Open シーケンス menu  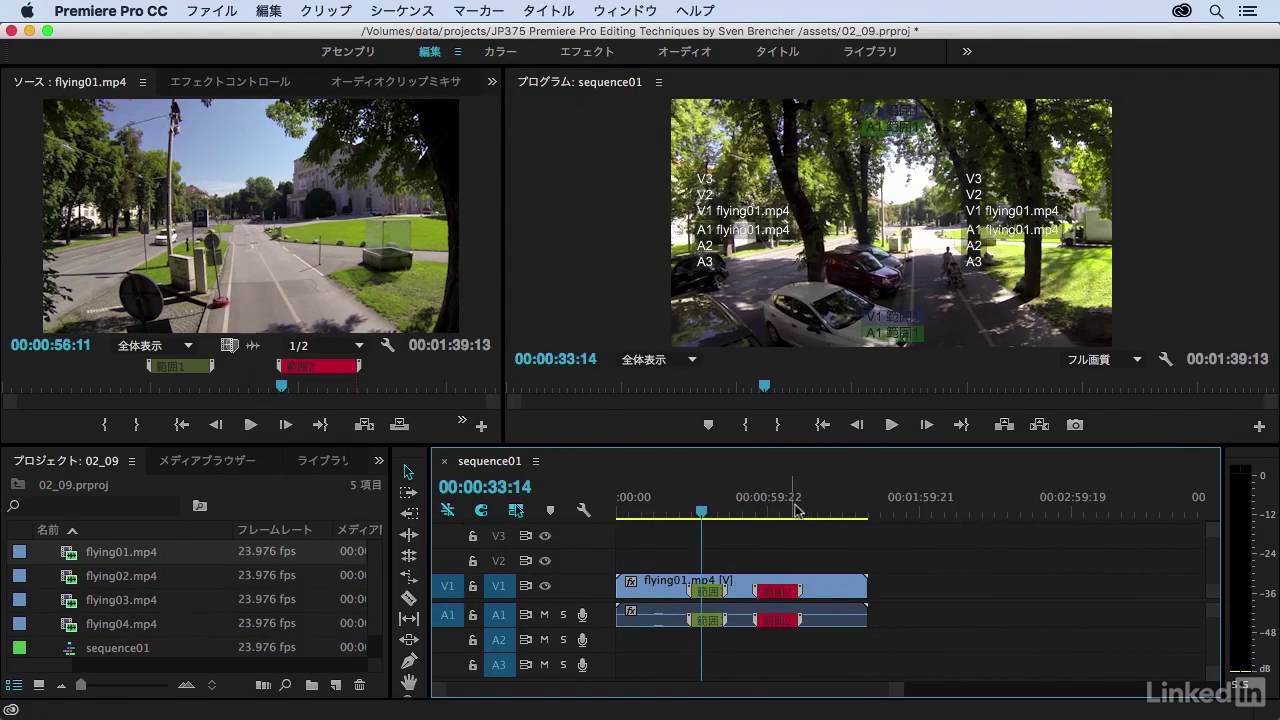pos(402,11)
